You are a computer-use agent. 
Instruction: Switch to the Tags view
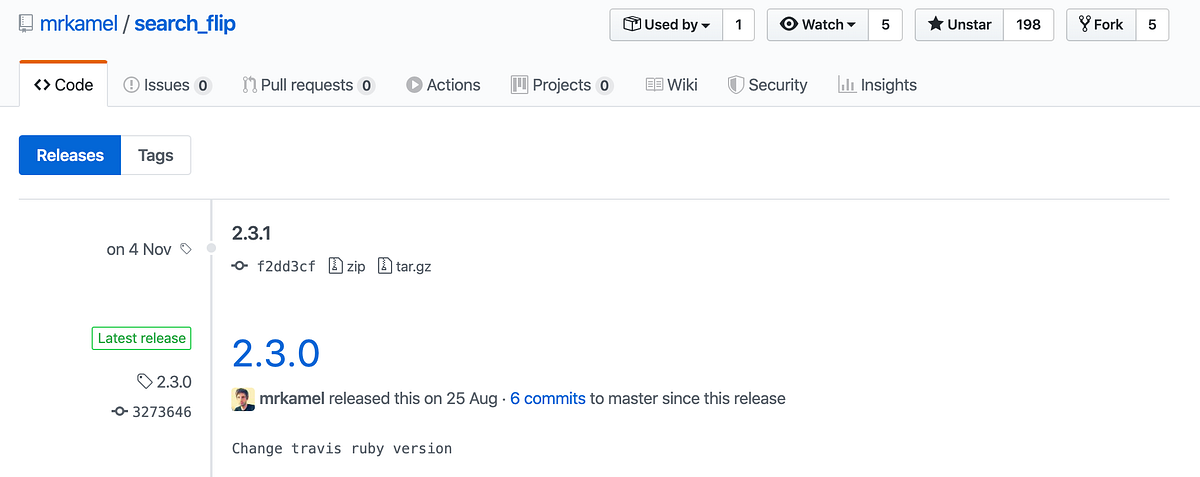(x=156, y=155)
